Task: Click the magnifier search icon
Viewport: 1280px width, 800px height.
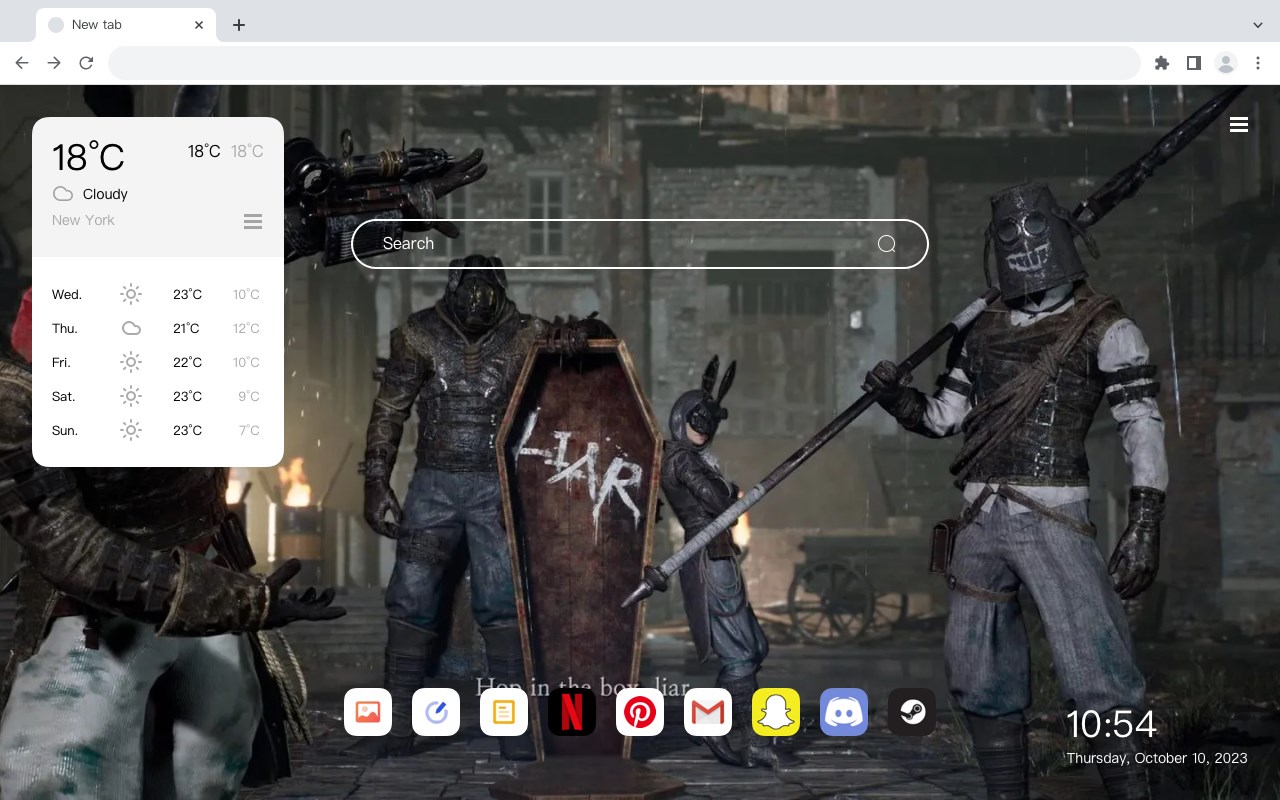Action: pyautogui.click(x=886, y=244)
